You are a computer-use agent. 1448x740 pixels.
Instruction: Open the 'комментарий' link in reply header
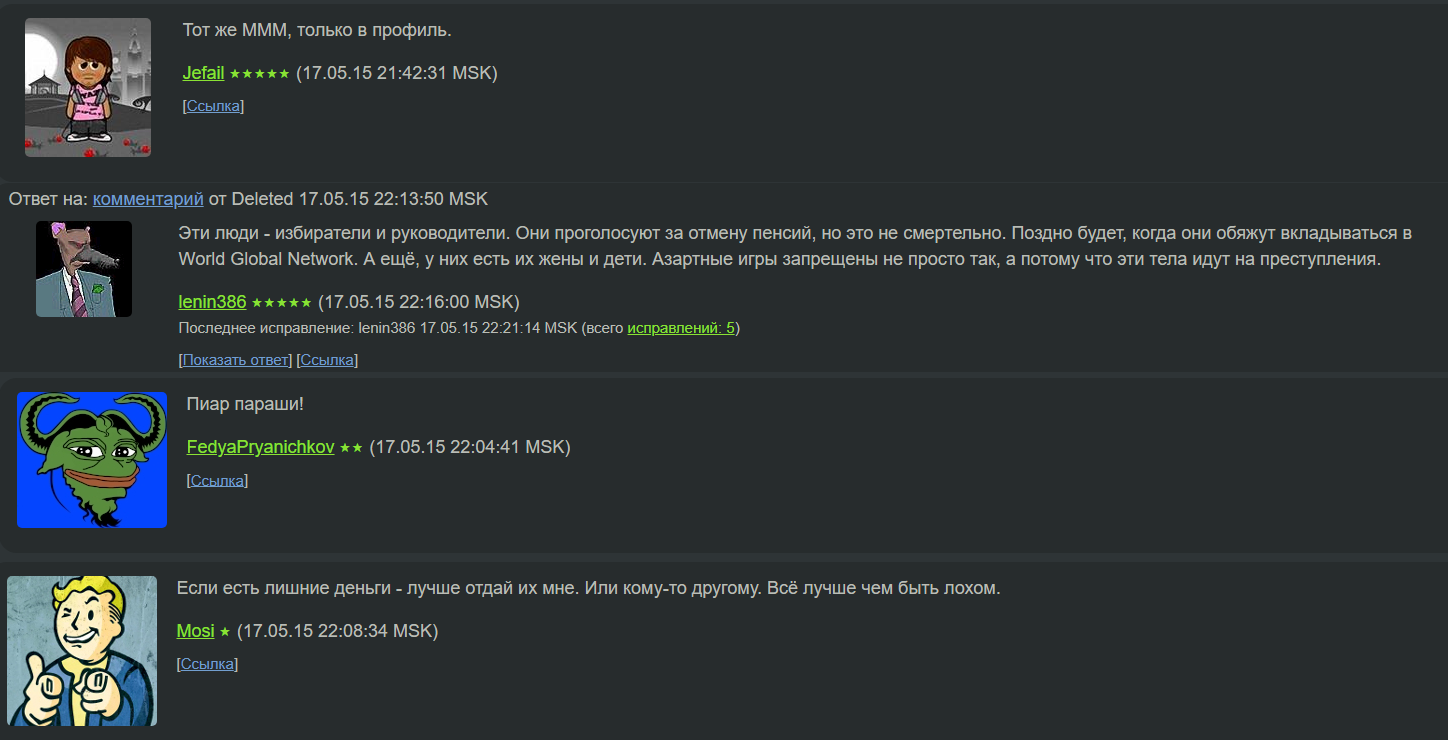[x=148, y=199]
